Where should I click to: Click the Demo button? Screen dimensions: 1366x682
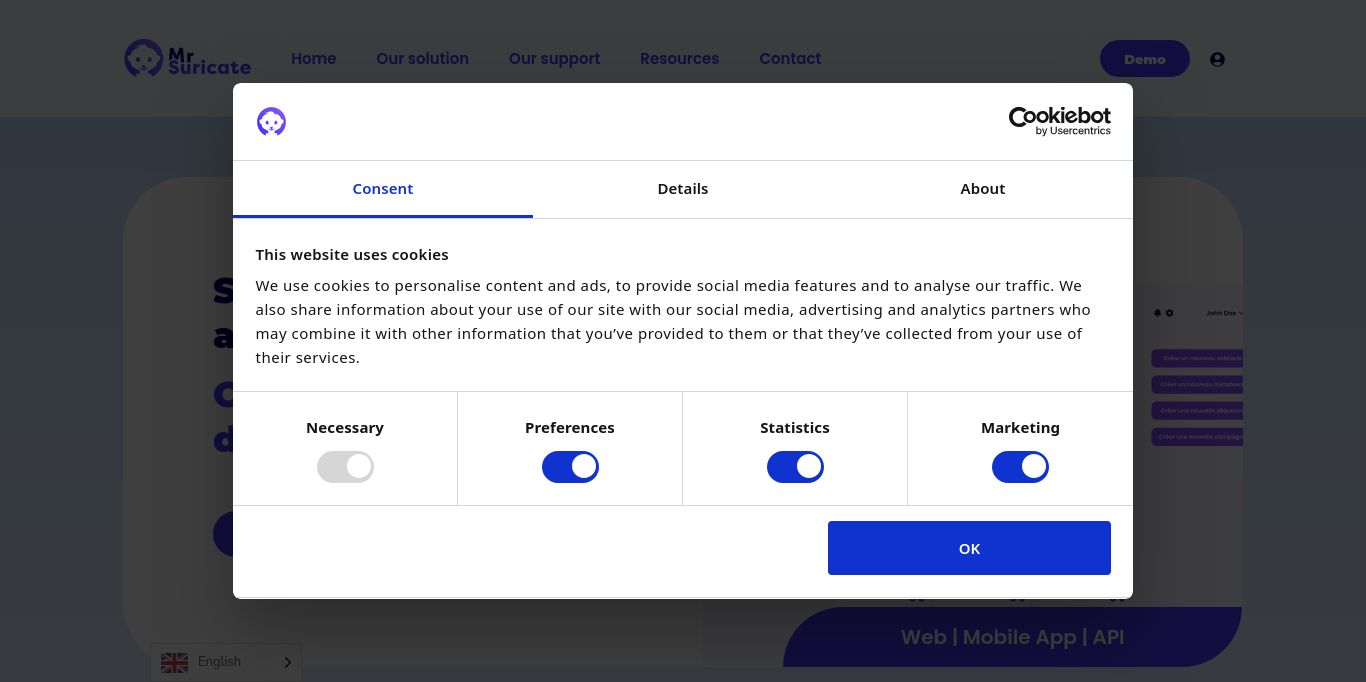(x=1144, y=59)
